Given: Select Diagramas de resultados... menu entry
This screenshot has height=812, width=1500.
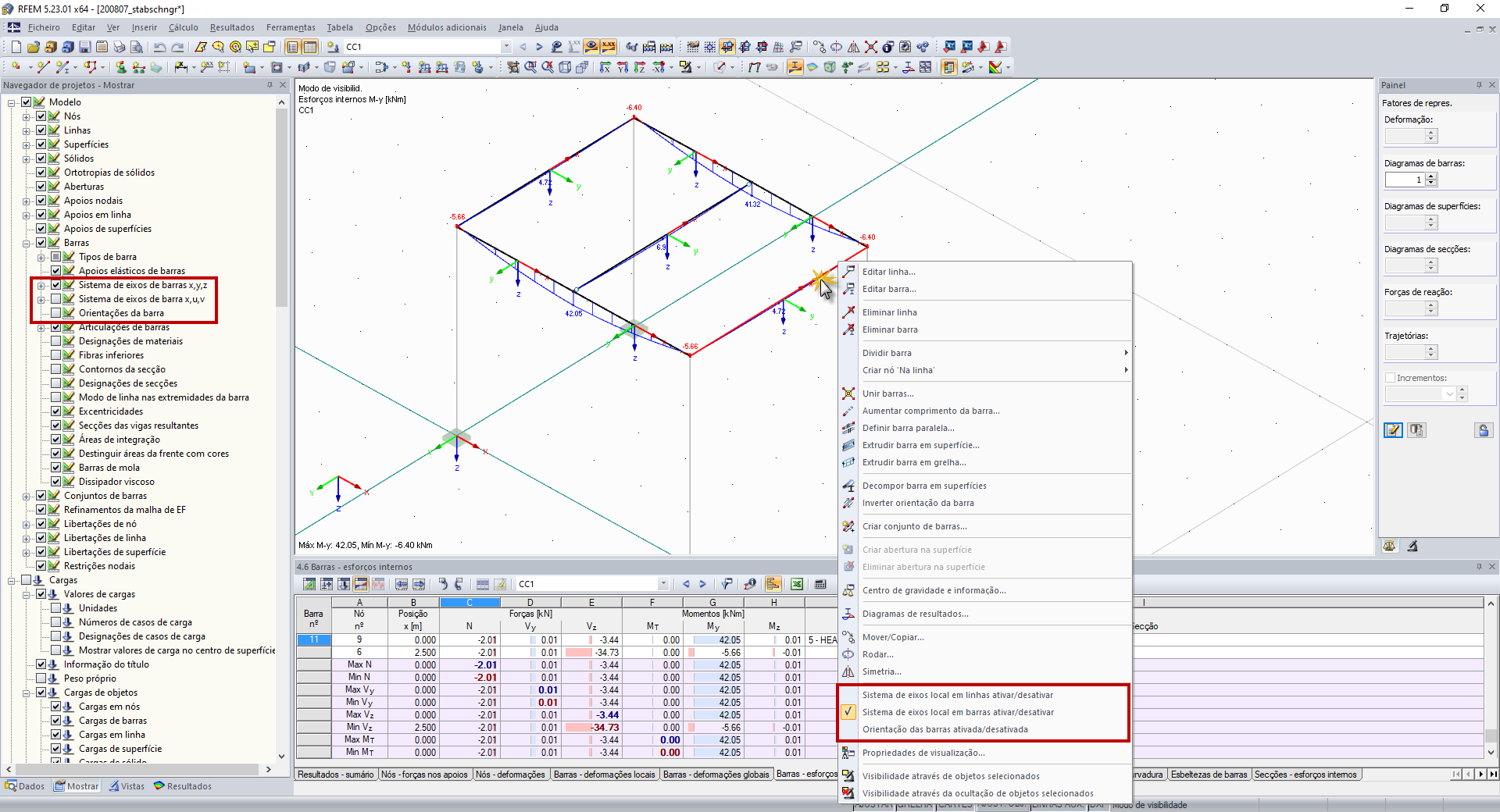Looking at the screenshot, I should (x=915, y=614).
